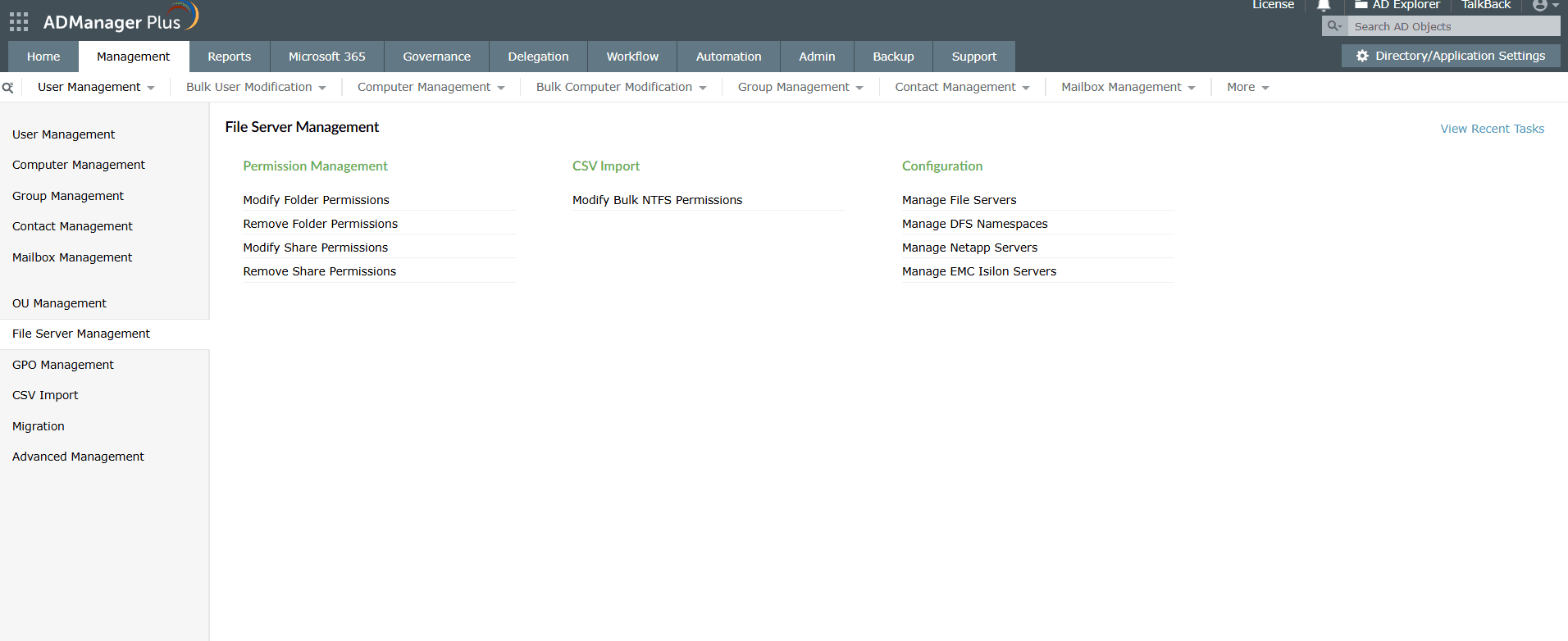1568x641 pixels.
Task: Click the search type magnifier icon
Action: pos(1334,26)
